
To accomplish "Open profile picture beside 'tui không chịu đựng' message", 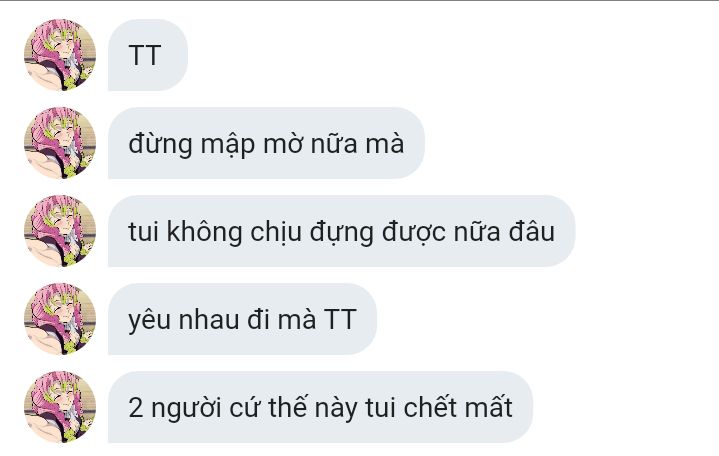I will (60, 231).
